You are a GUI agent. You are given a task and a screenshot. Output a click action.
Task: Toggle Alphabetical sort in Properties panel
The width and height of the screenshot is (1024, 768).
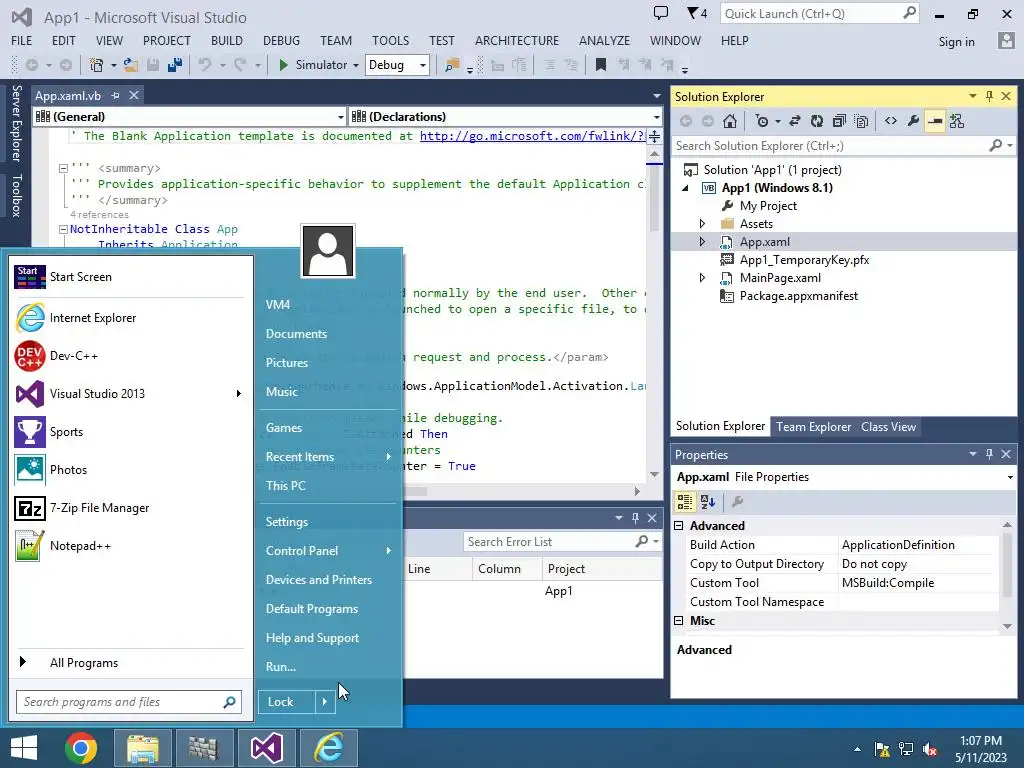click(708, 502)
